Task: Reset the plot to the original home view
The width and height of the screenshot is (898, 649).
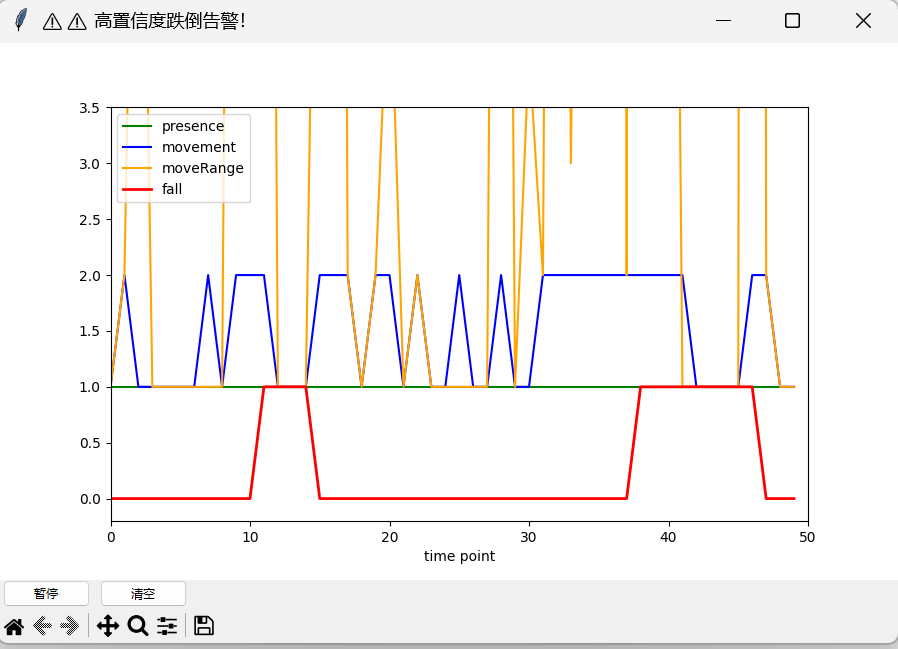Action: pos(14,627)
